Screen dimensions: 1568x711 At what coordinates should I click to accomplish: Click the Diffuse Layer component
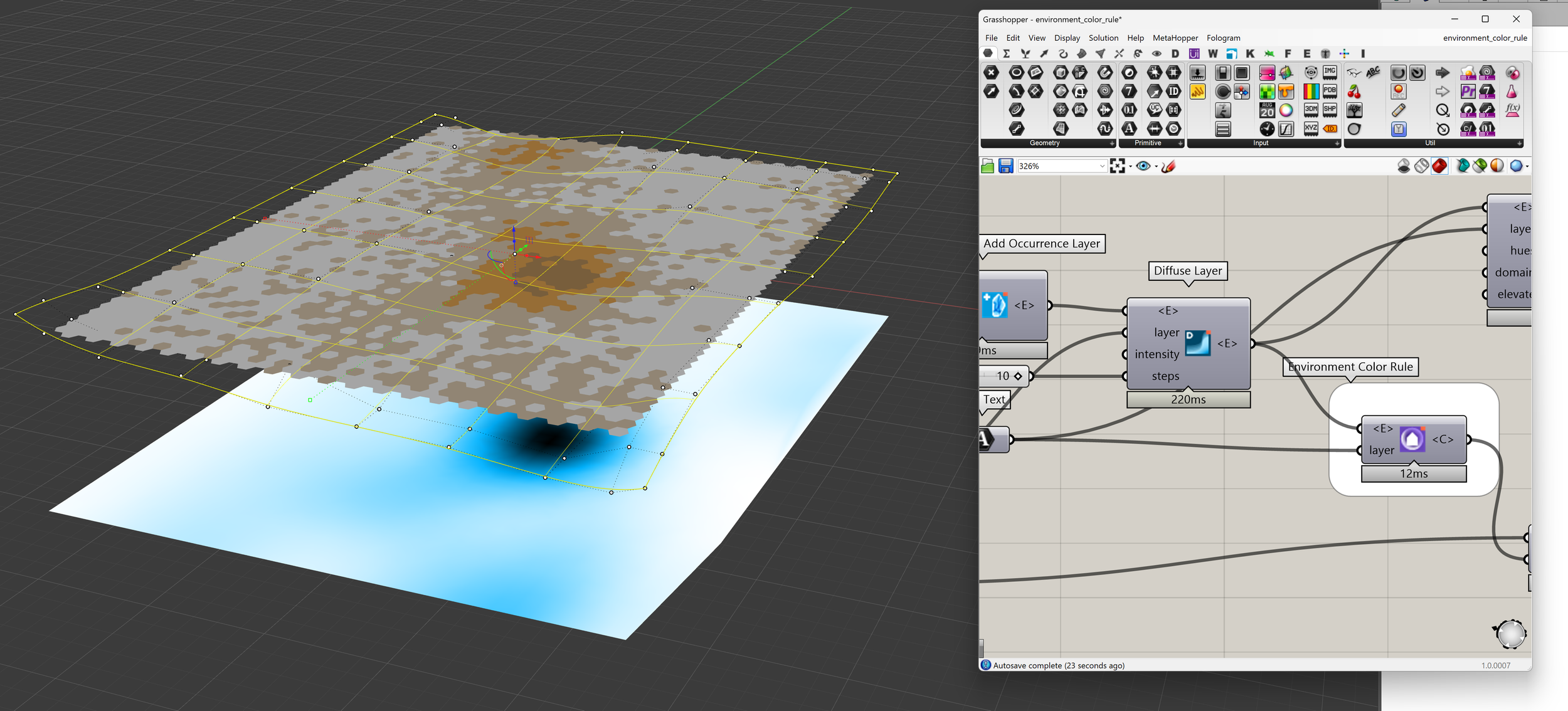[1197, 344]
